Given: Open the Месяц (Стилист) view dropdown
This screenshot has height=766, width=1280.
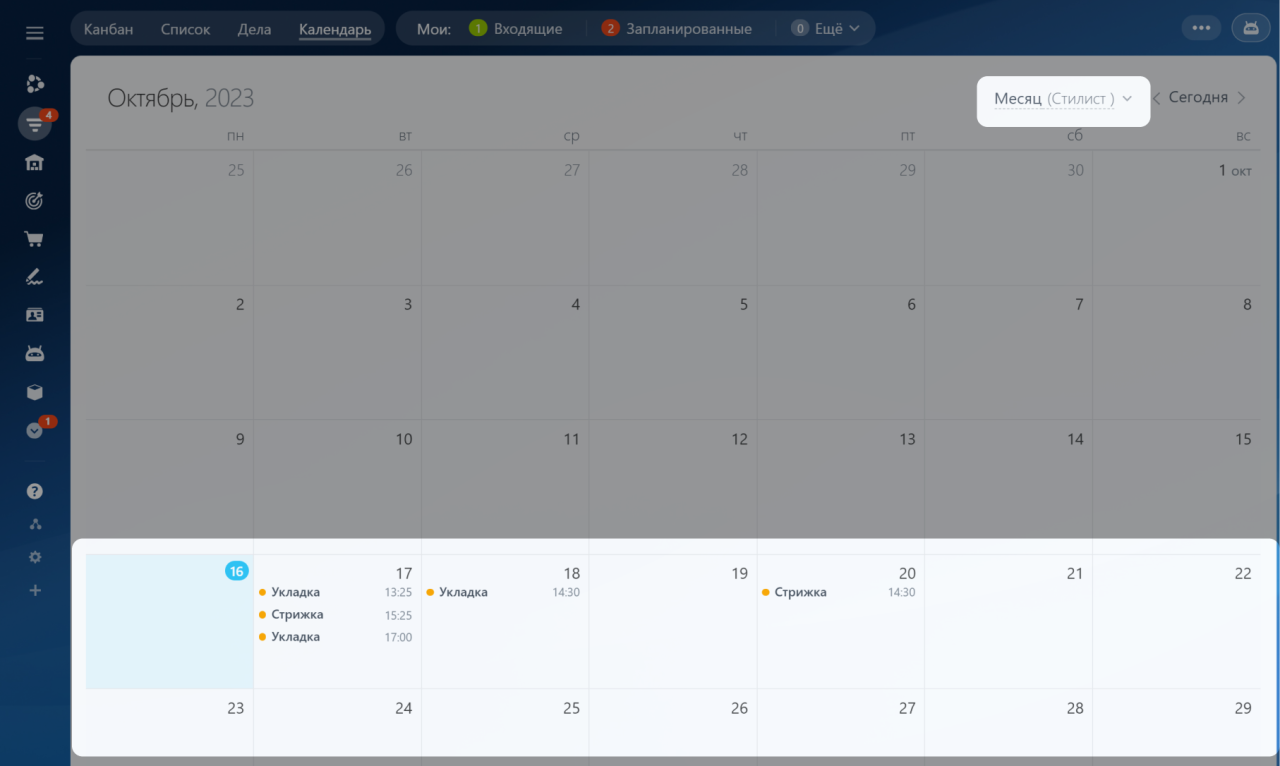Looking at the screenshot, I should [x=1063, y=99].
